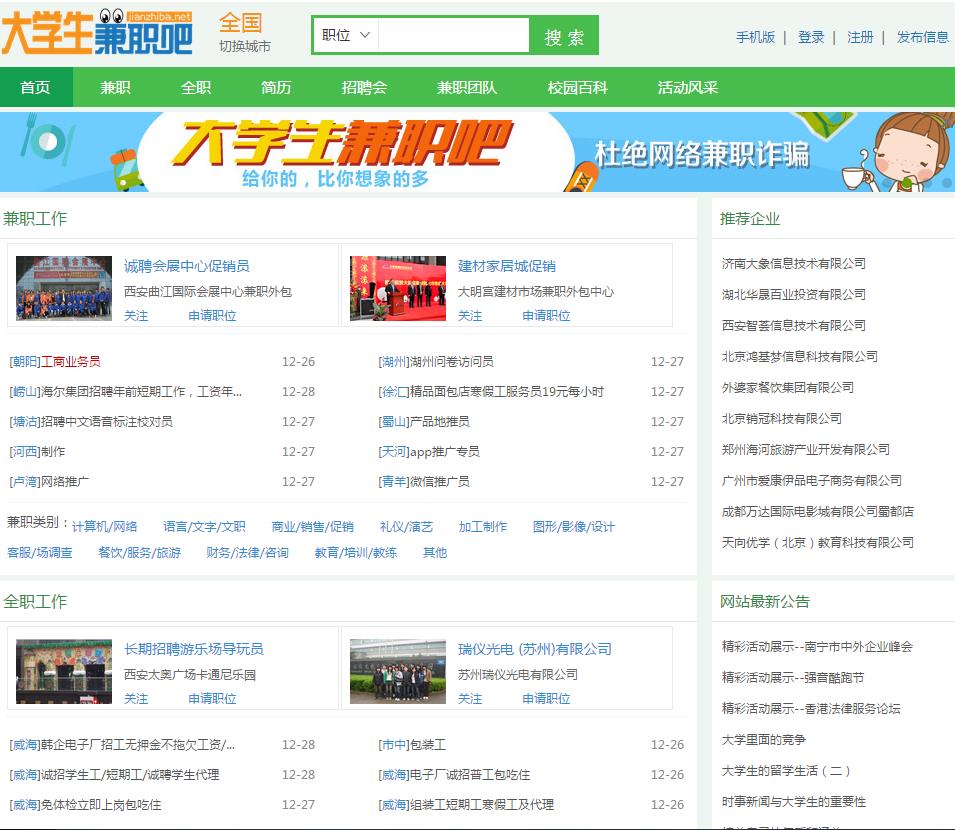Viewport: 955px width, 830px height.
Task: Open thumbnail for 瑞仪光电 (苏州)有限公司
Action: click(x=398, y=671)
